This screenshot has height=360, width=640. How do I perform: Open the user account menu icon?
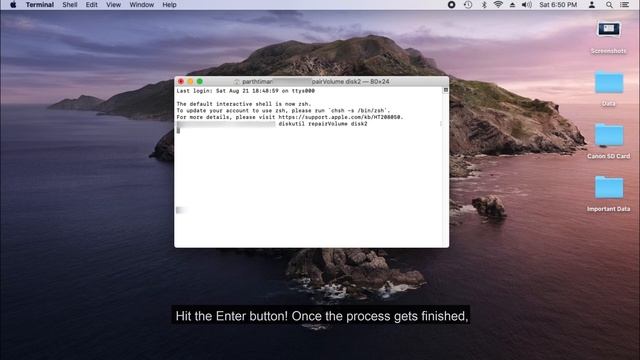click(592, 5)
